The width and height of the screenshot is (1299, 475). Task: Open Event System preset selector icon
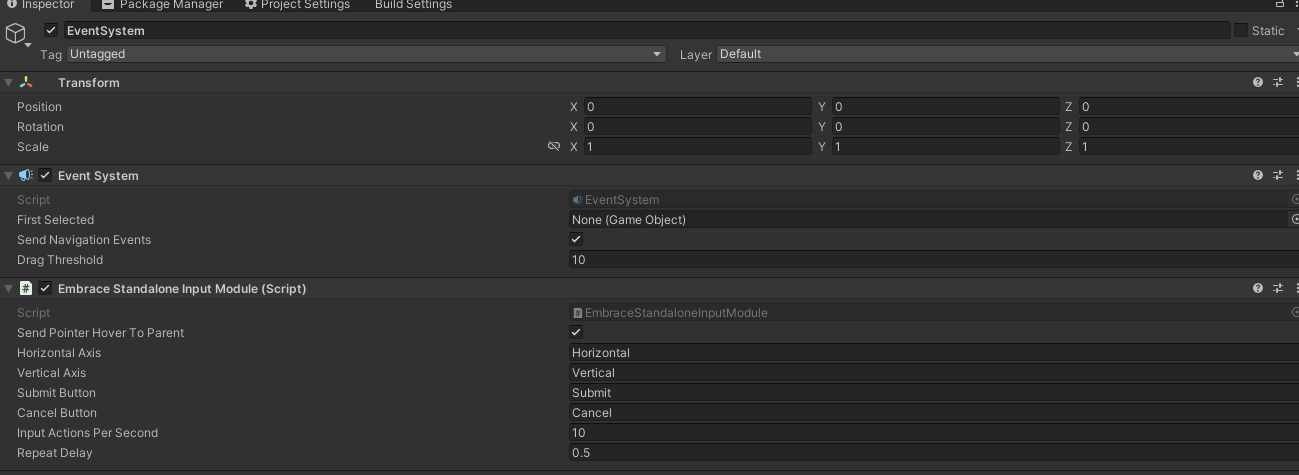click(1278, 176)
